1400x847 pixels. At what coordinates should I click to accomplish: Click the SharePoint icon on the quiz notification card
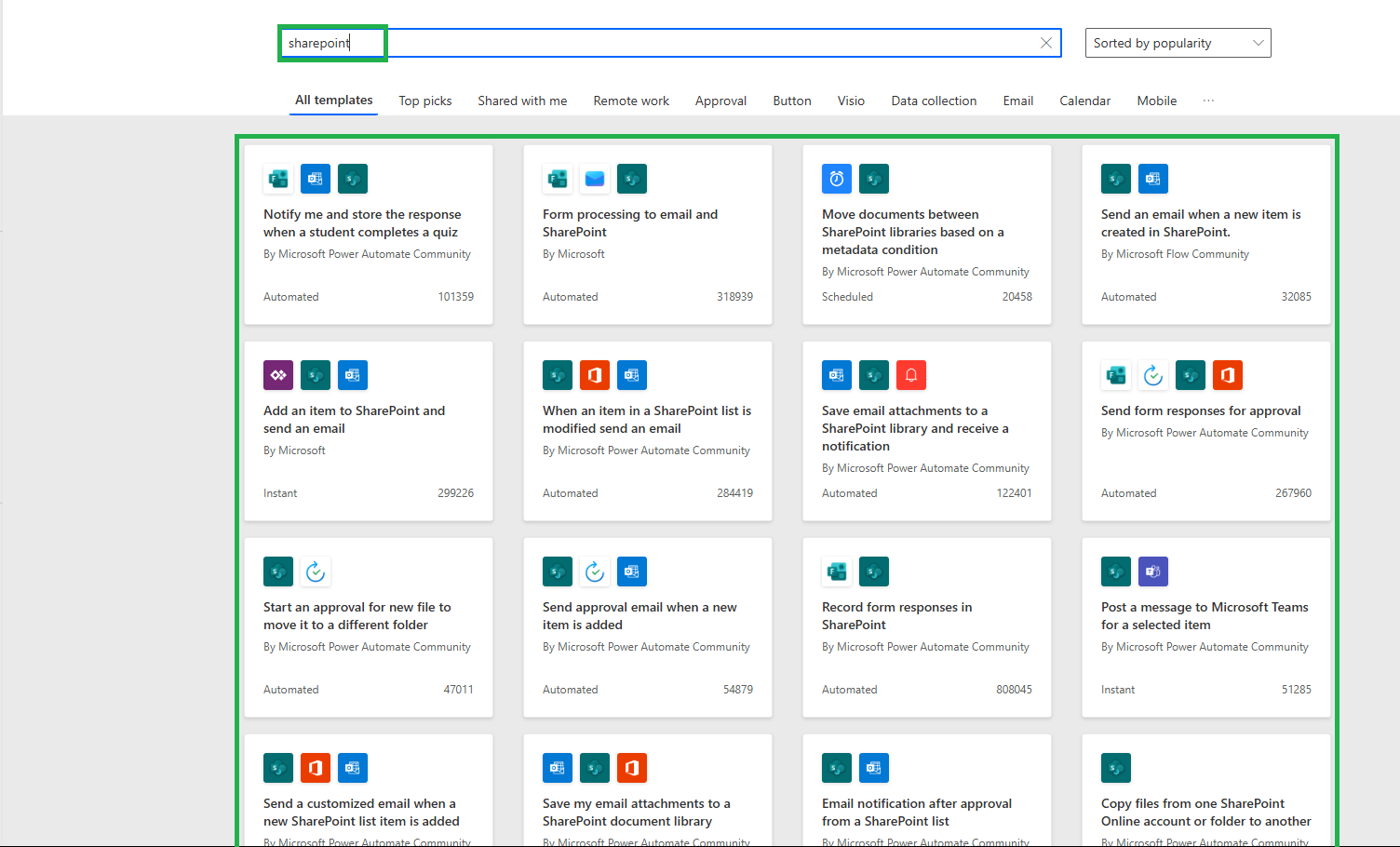(x=353, y=179)
